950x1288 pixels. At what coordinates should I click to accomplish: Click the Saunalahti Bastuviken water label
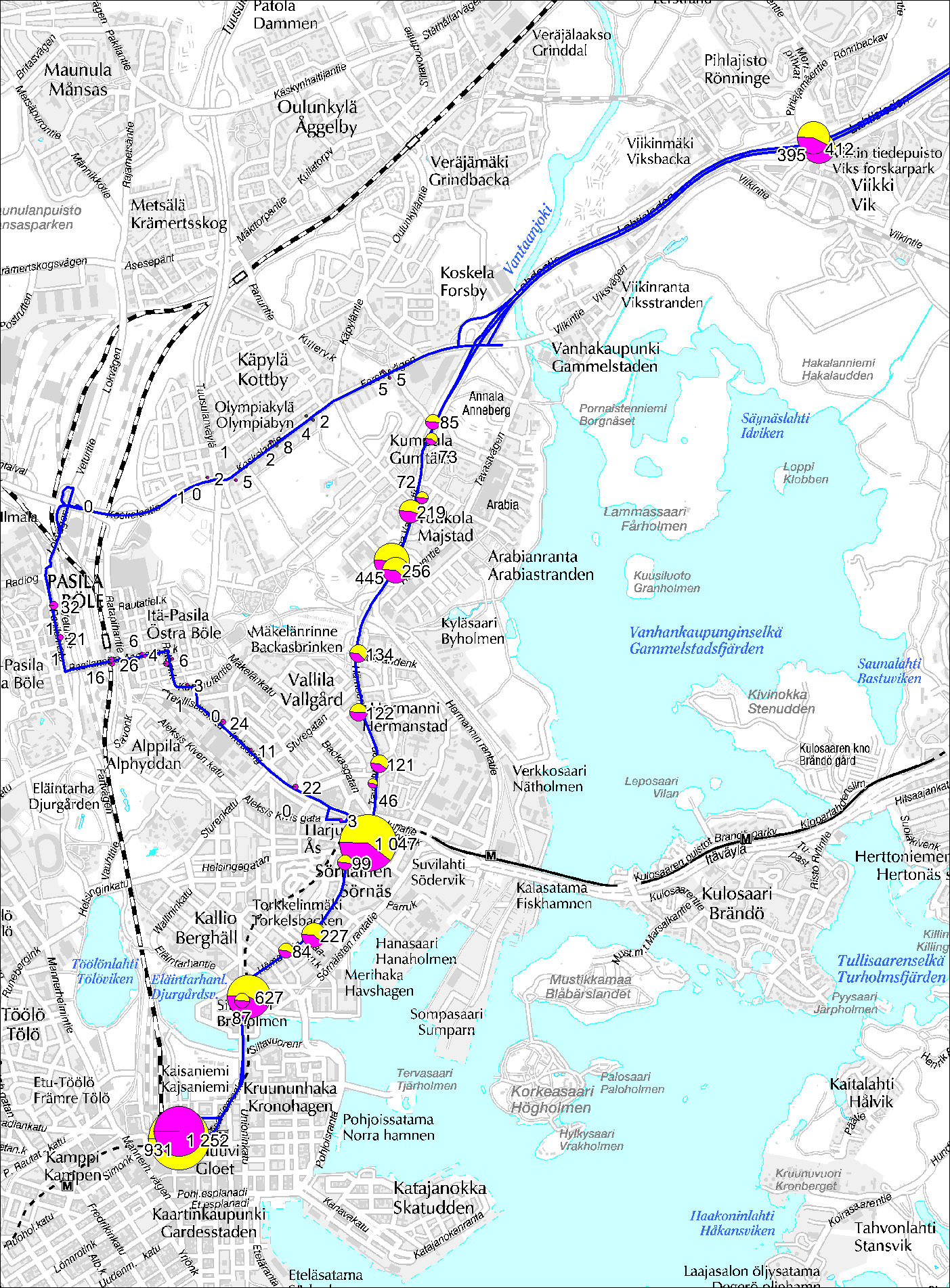coord(889,671)
